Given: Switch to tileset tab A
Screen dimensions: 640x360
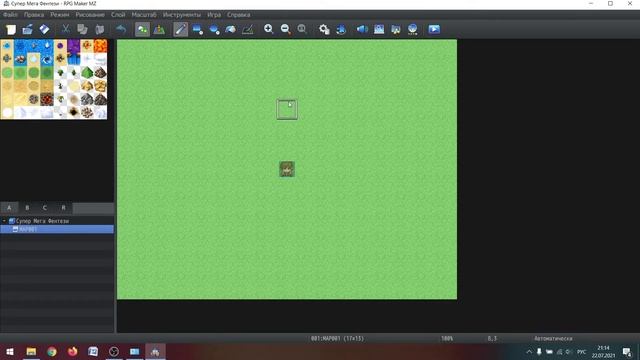Looking at the screenshot, I should tap(9, 208).
